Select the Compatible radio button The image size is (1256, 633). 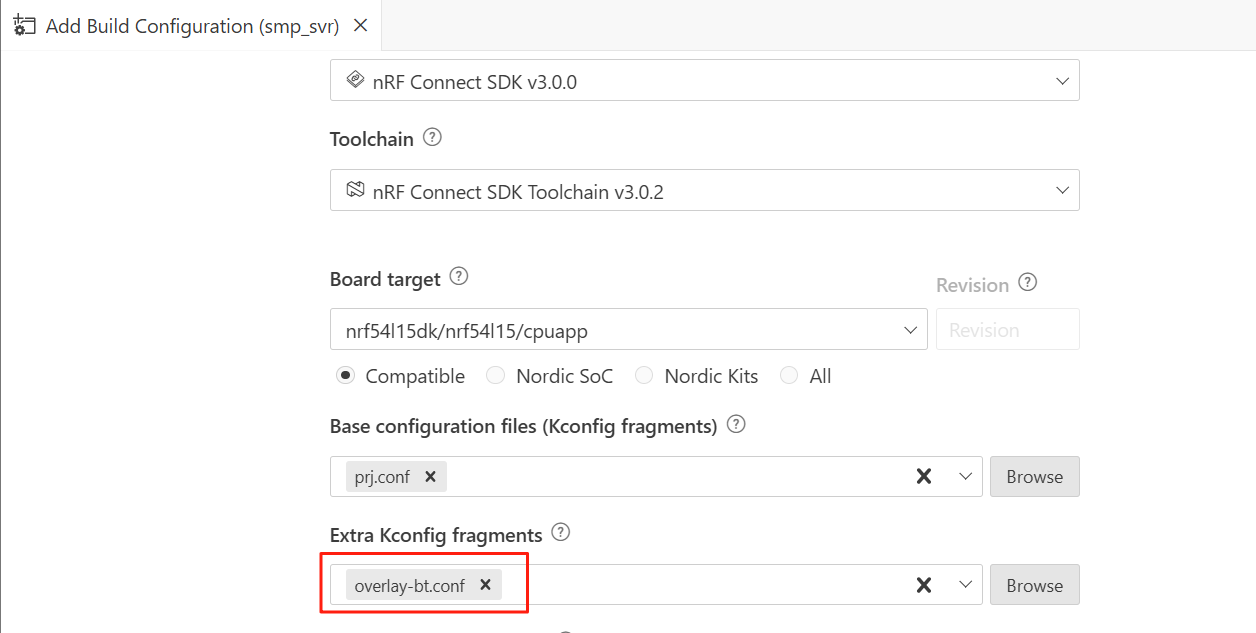point(346,376)
